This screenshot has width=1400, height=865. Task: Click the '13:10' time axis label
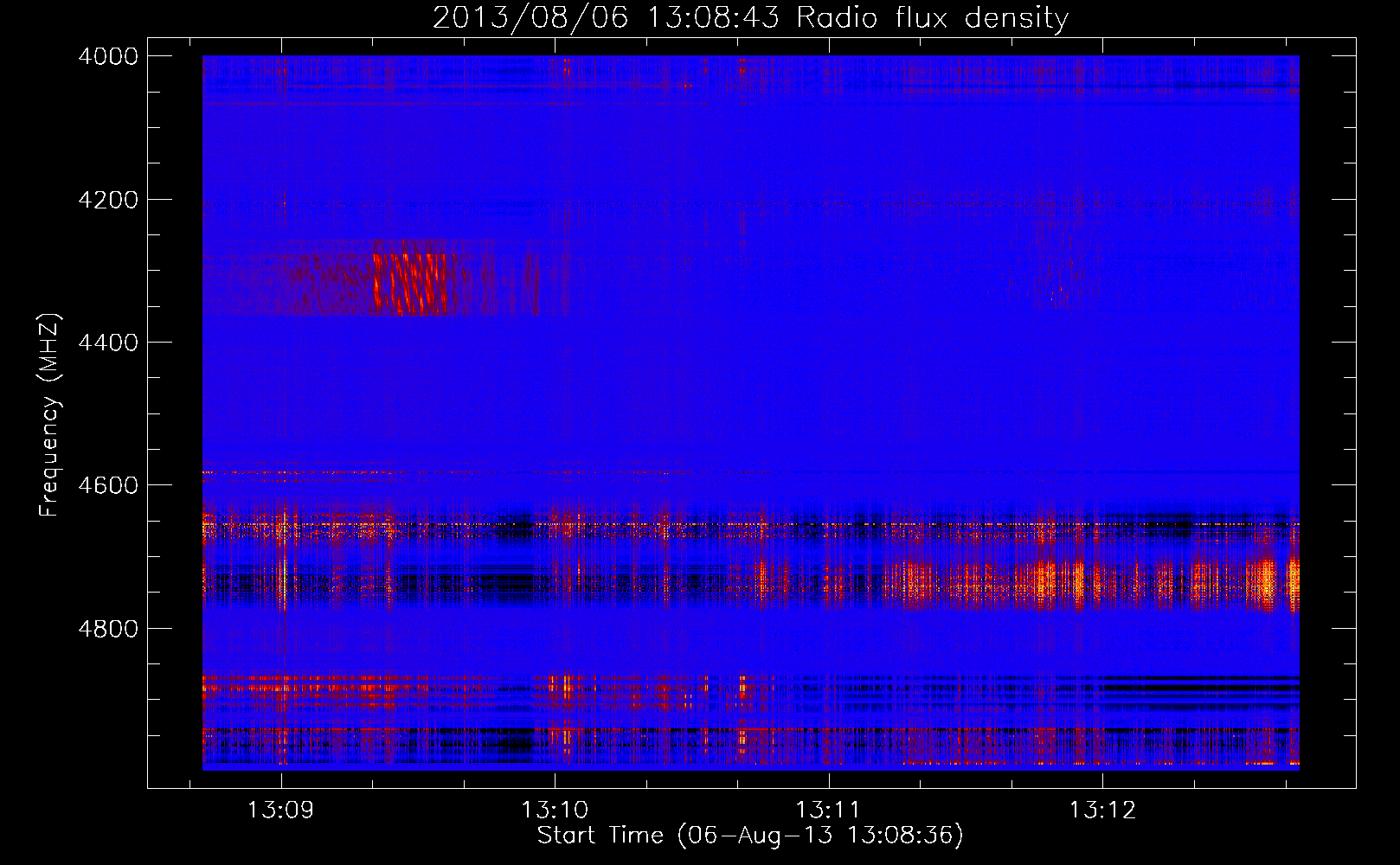tap(554, 811)
